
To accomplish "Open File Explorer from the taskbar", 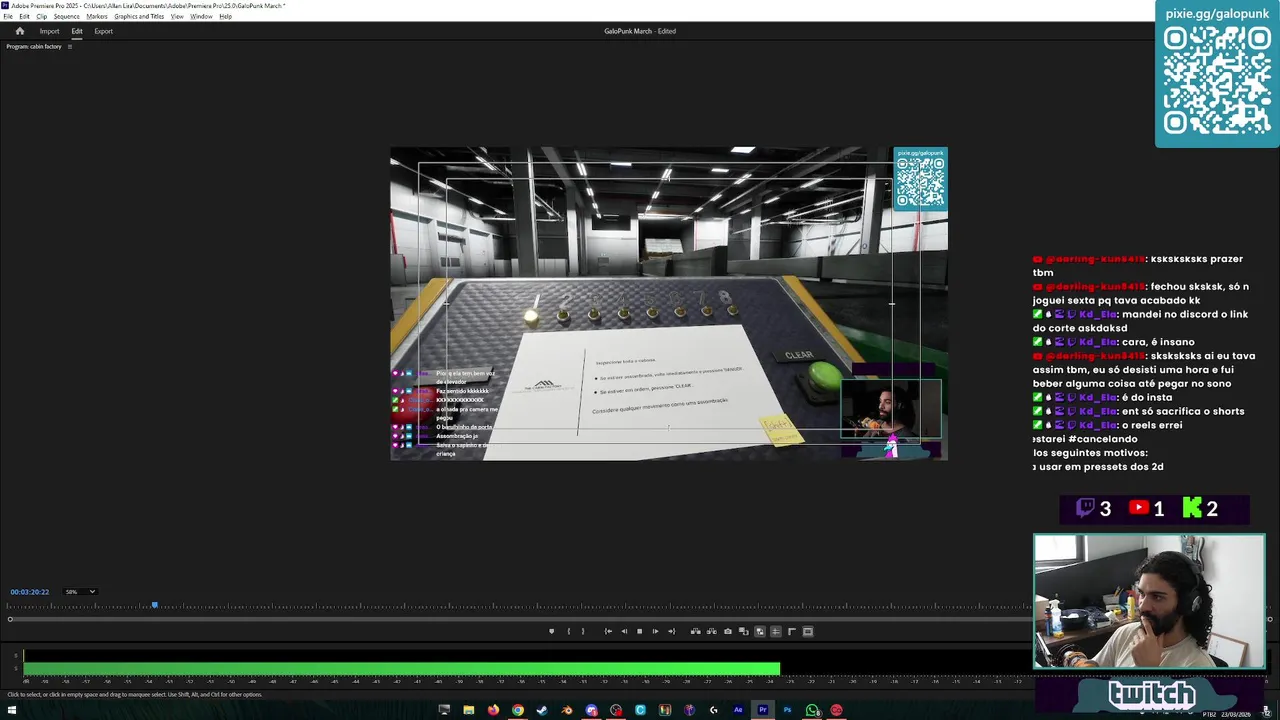I will [469, 711].
